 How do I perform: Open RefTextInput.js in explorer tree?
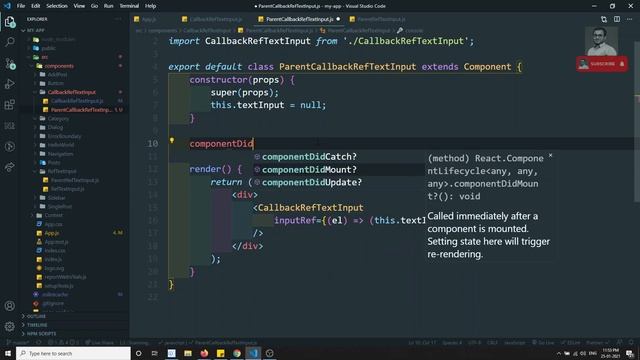click(x=68, y=189)
